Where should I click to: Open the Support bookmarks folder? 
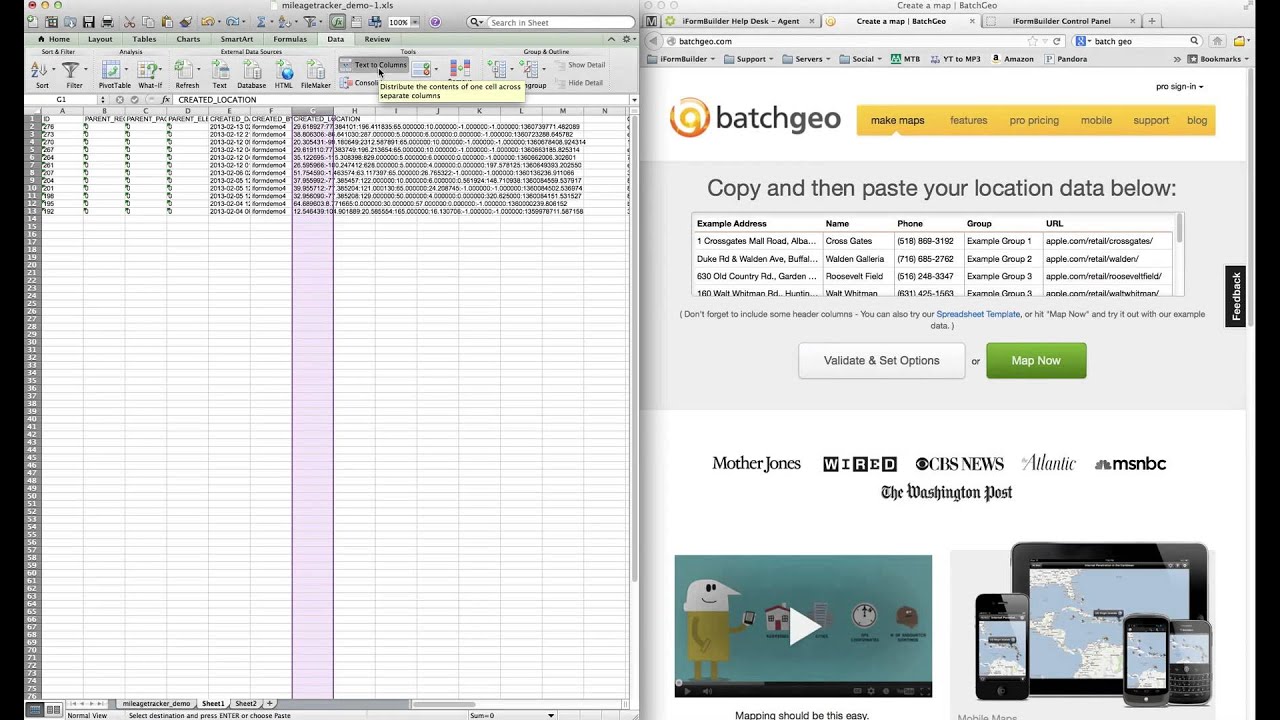pos(750,59)
